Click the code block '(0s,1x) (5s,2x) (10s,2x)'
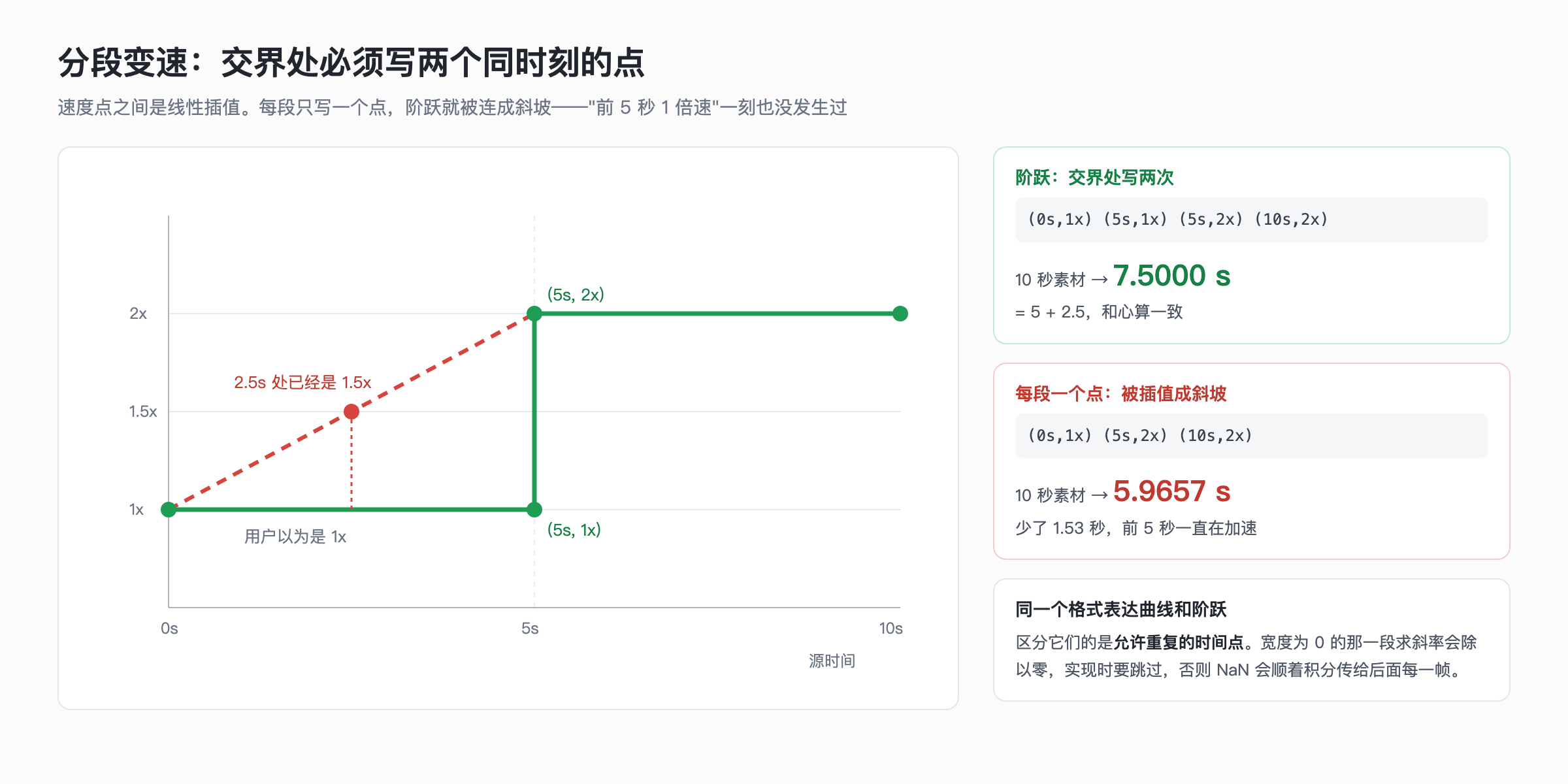 click(x=1251, y=436)
